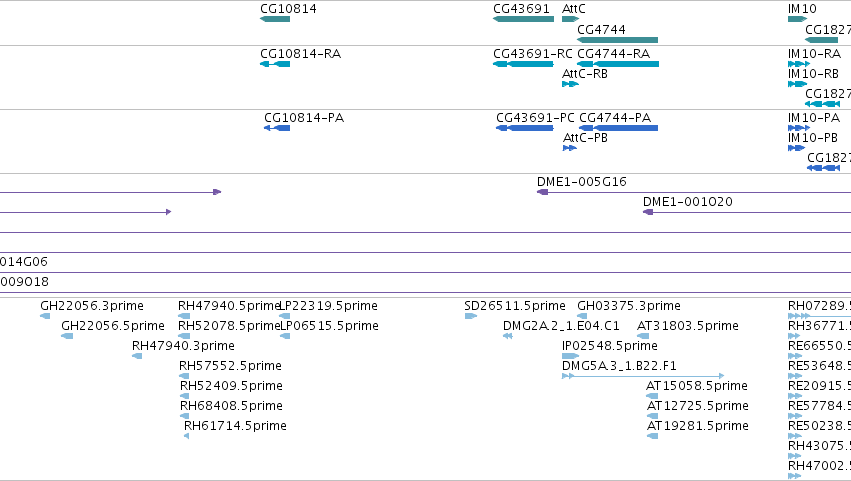Select the LP22319.5prime EST marker
This screenshot has height=481, width=851.
[284, 316]
